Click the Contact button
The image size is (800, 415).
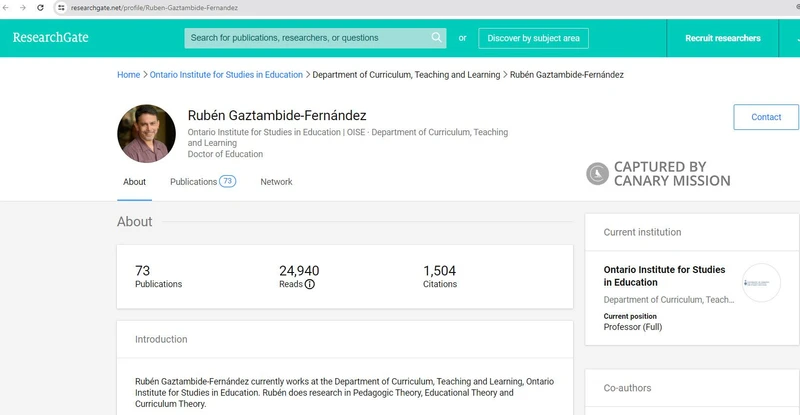tap(766, 117)
